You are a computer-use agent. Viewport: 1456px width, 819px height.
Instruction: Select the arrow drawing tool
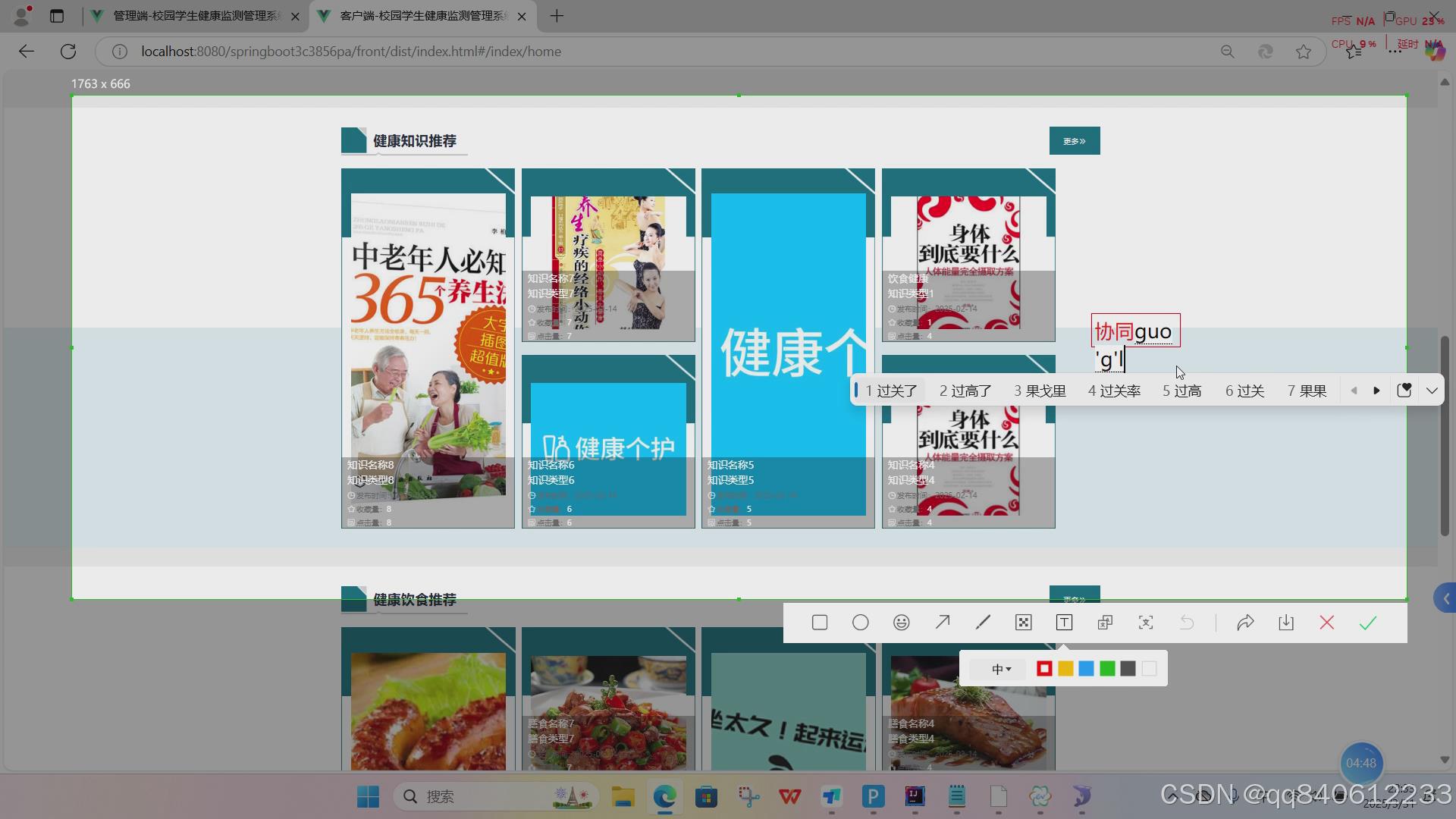pyautogui.click(x=942, y=622)
